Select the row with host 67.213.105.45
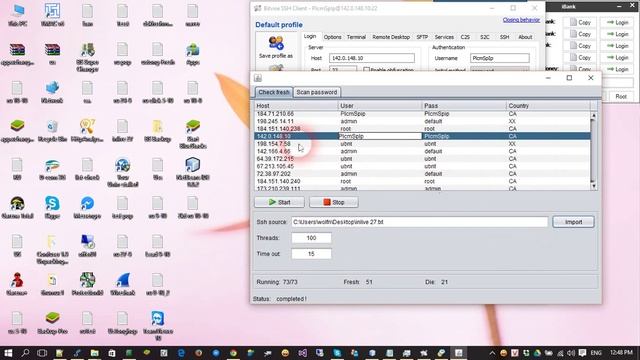 422,166
